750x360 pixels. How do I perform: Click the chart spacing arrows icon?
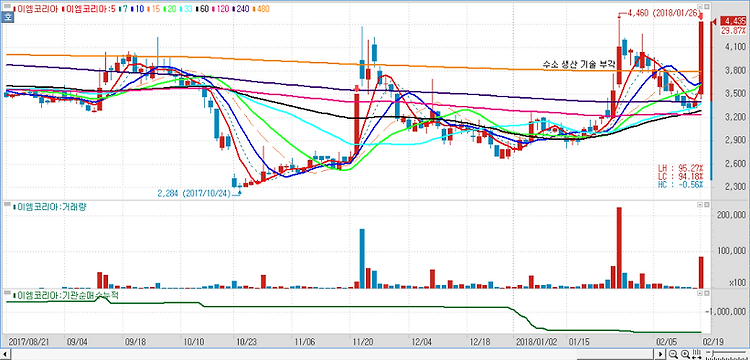click(696, 354)
